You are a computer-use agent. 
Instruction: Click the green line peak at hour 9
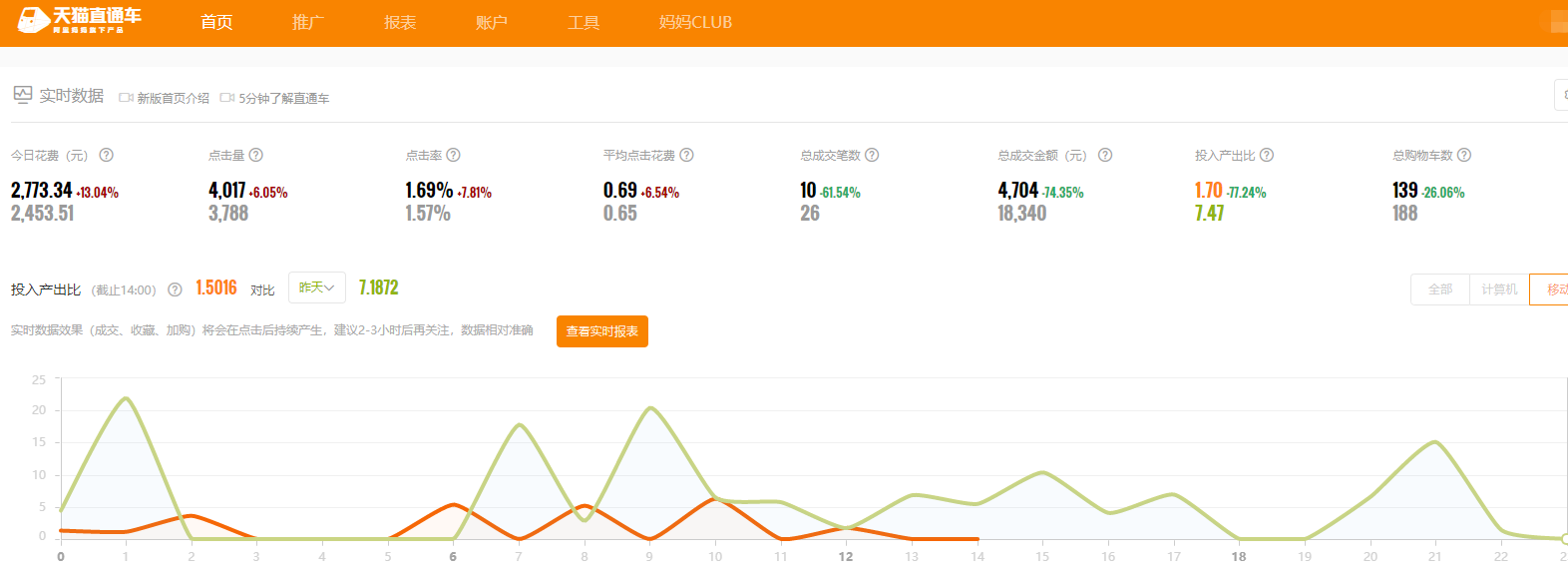(650, 407)
